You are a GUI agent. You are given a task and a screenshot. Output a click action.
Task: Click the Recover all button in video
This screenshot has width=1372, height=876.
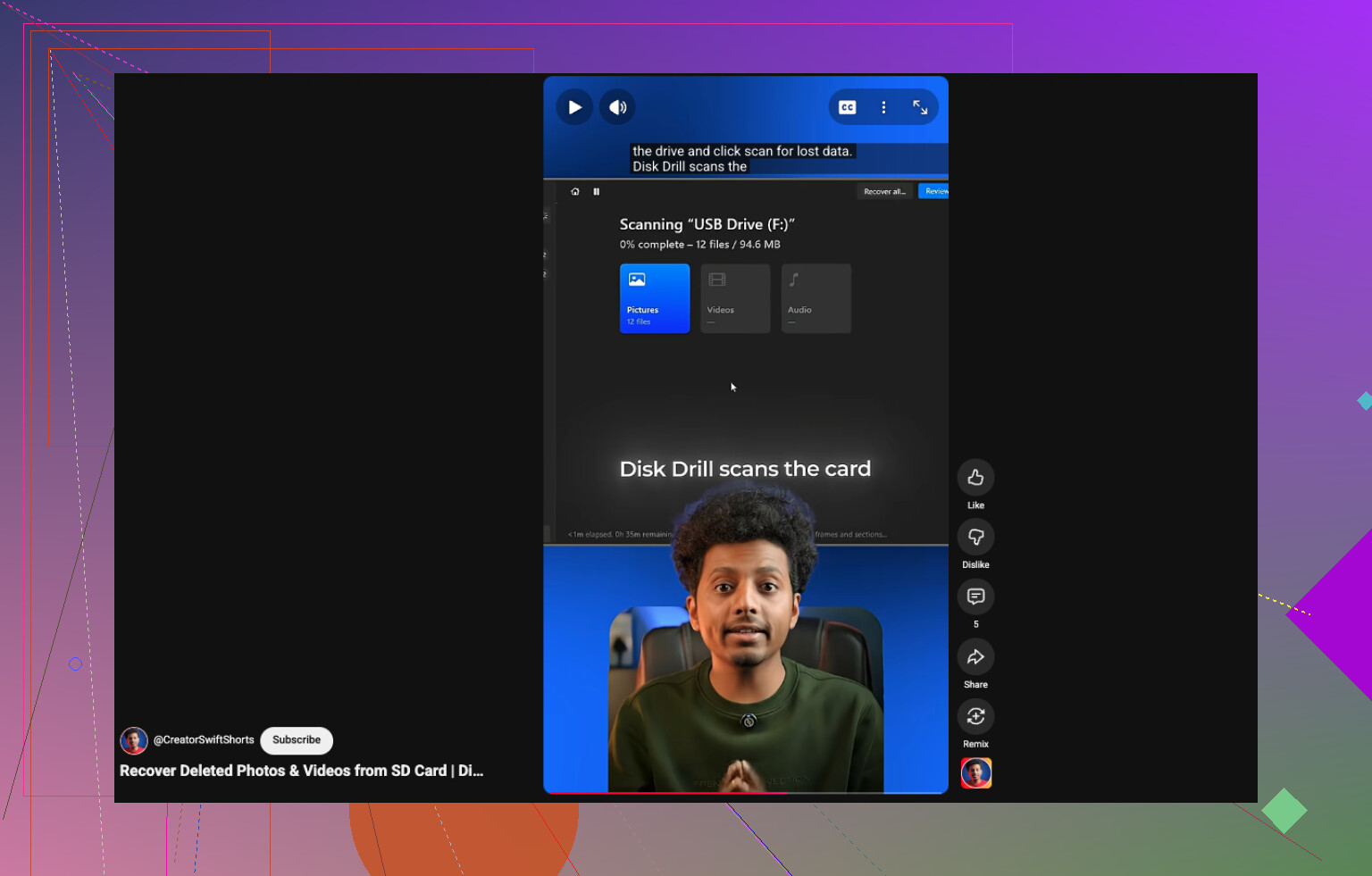point(884,191)
